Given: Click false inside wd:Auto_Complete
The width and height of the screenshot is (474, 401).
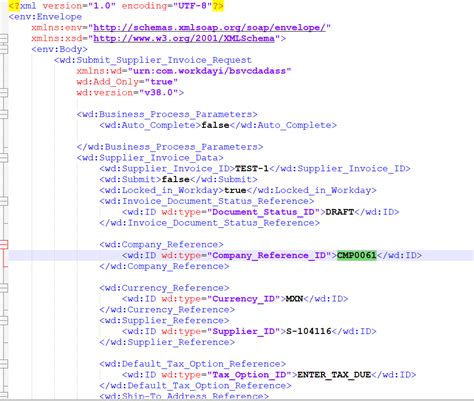Looking at the screenshot, I should (215, 125).
